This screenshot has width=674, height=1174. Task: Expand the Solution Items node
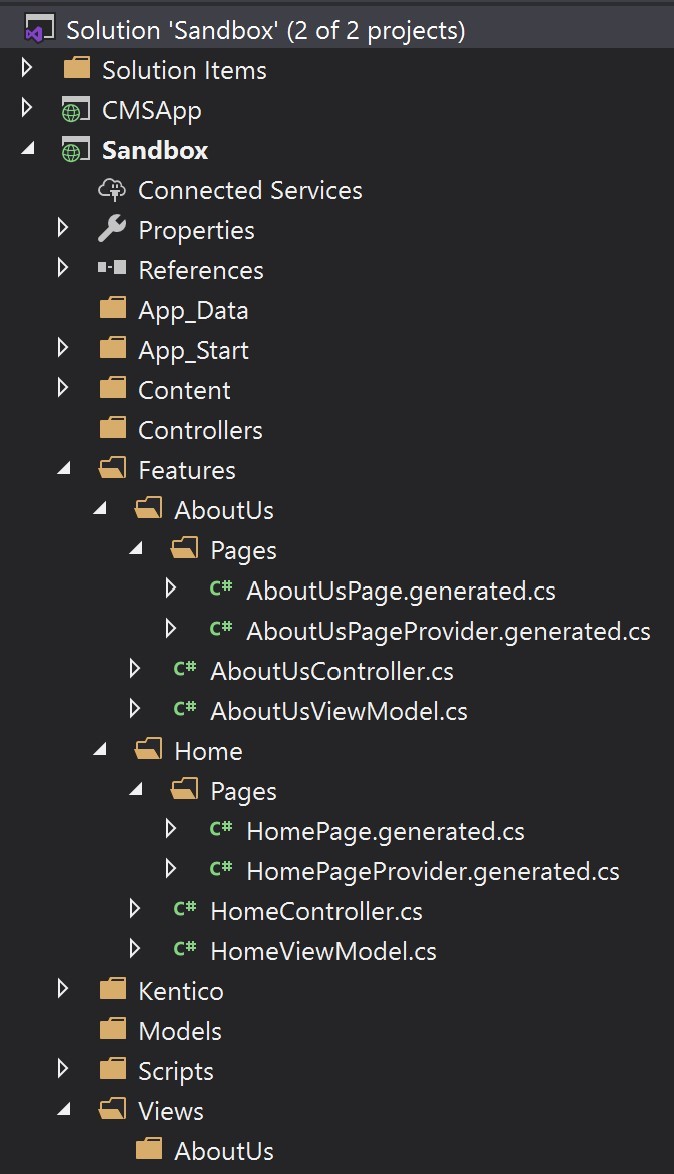tap(27, 67)
